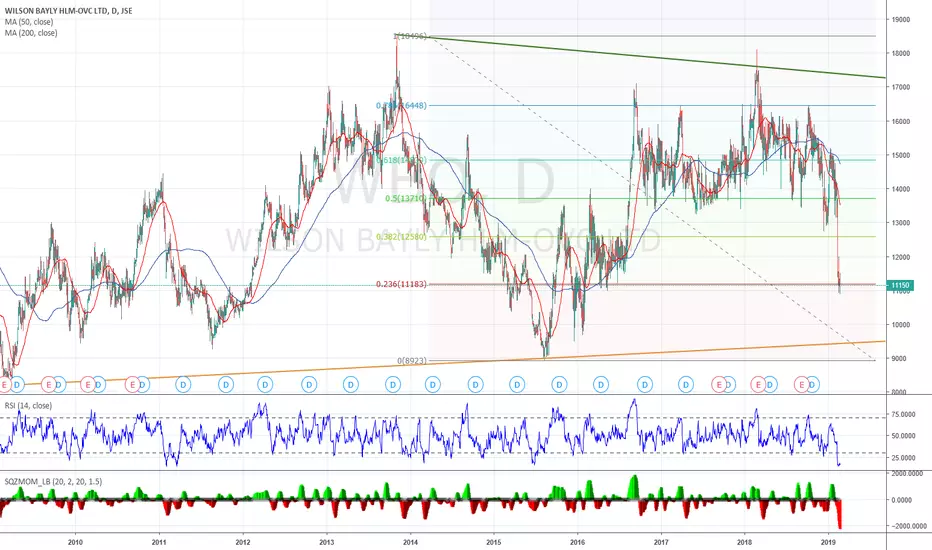Click the 19000 price axis label
The height and width of the screenshot is (550, 932).
pos(901,20)
